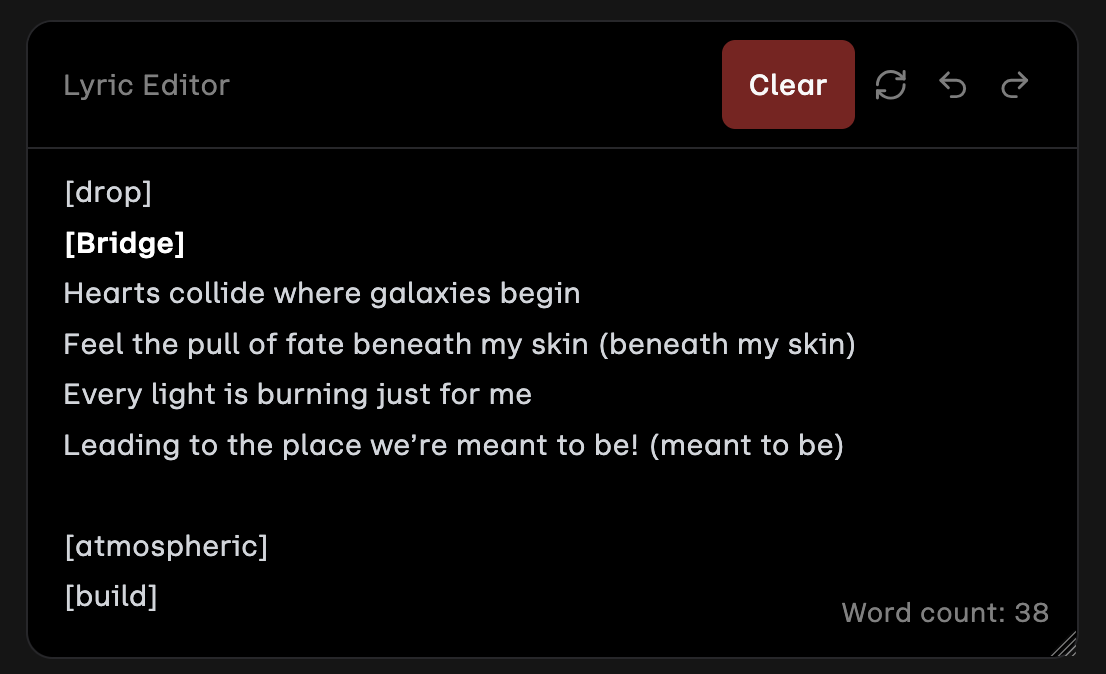Click the '(meant to be)' echo text

[746, 445]
